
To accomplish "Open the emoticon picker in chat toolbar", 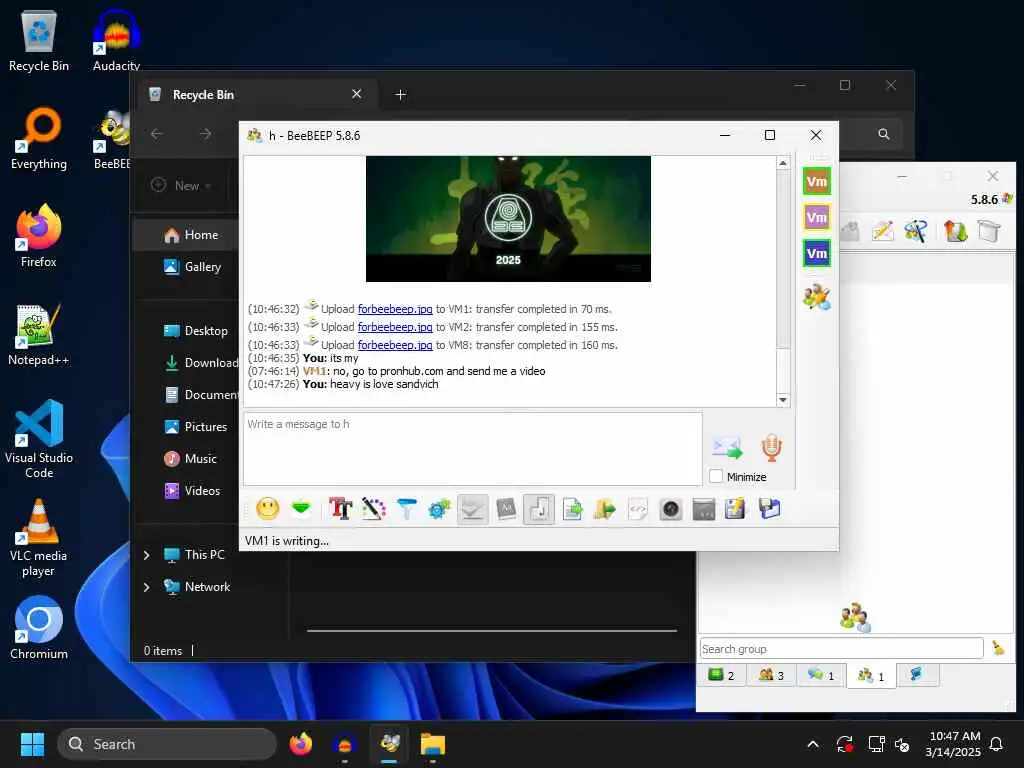I will [268, 509].
